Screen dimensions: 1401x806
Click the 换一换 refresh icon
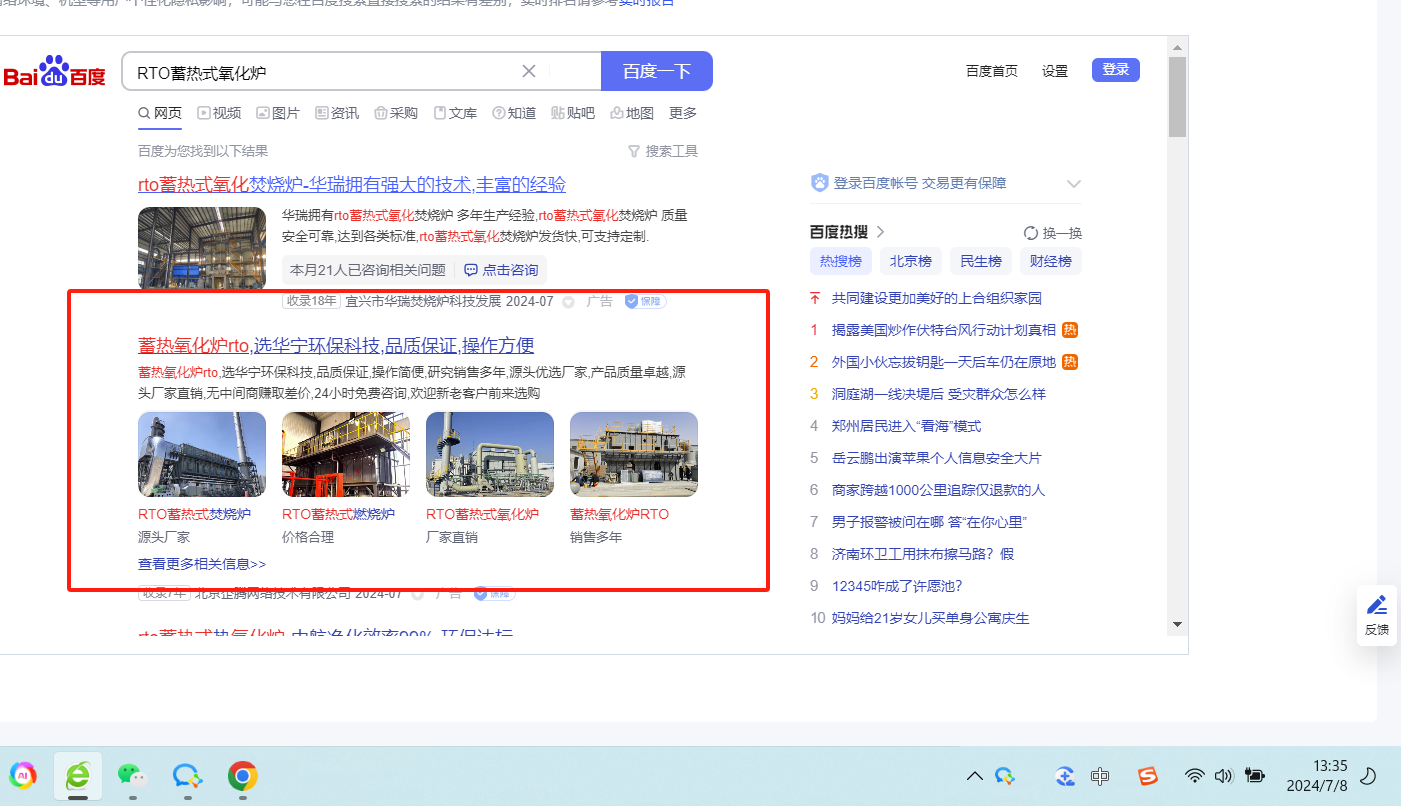1031,233
